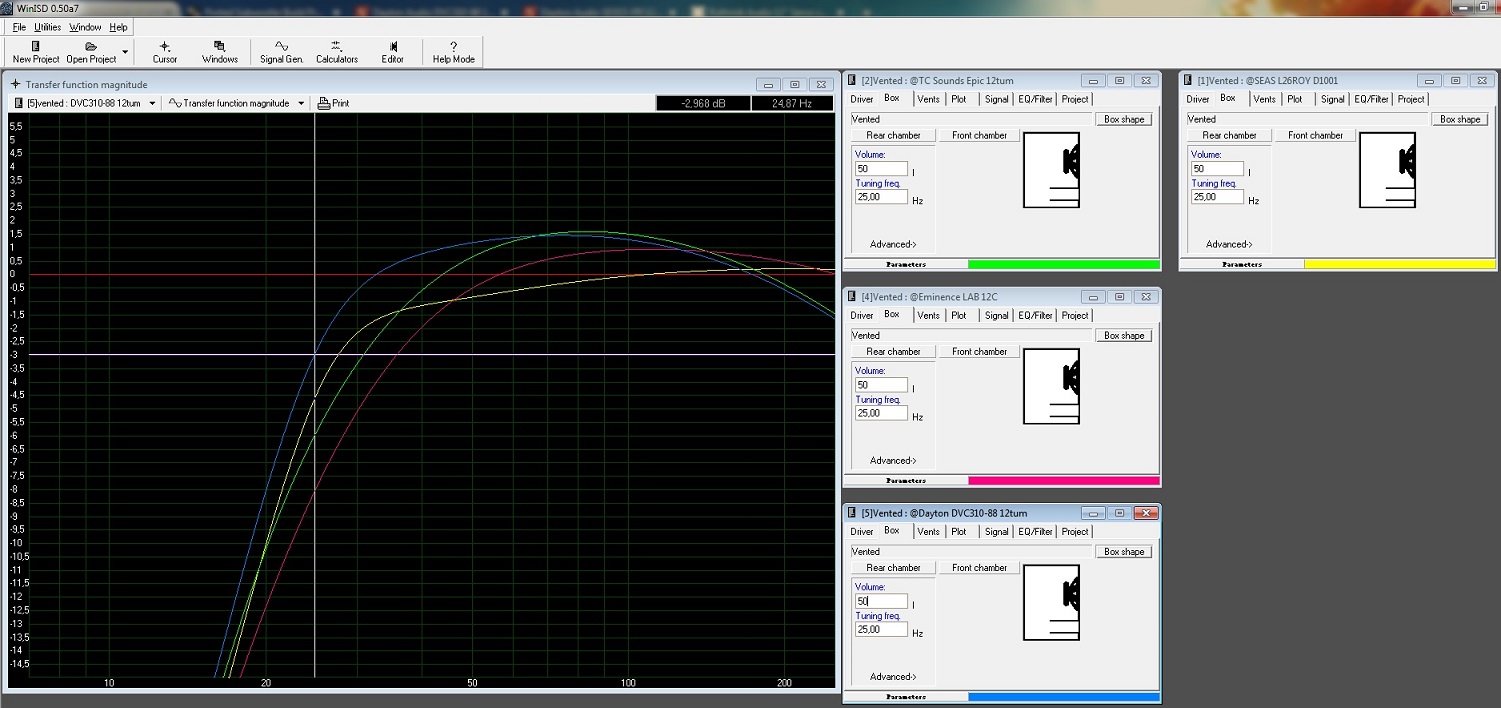Click the blue color bar in Dayton DVC310-88 window
The width and height of the screenshot is (1501, 708).
(x=1063, y=697)
